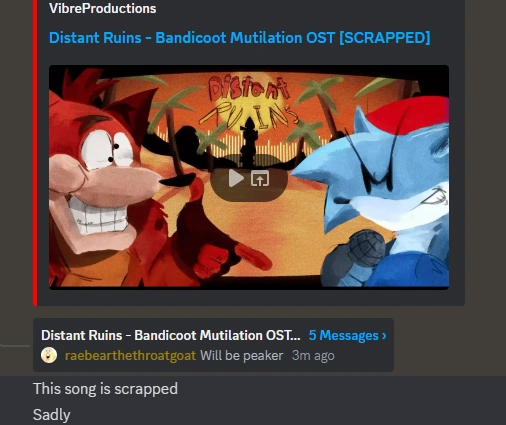Image resolution: width=506 pixels, height=425 pixels.
Task: Click the Distant Ruins graffiti text in the thumbnail
Action: click(248, 102)
